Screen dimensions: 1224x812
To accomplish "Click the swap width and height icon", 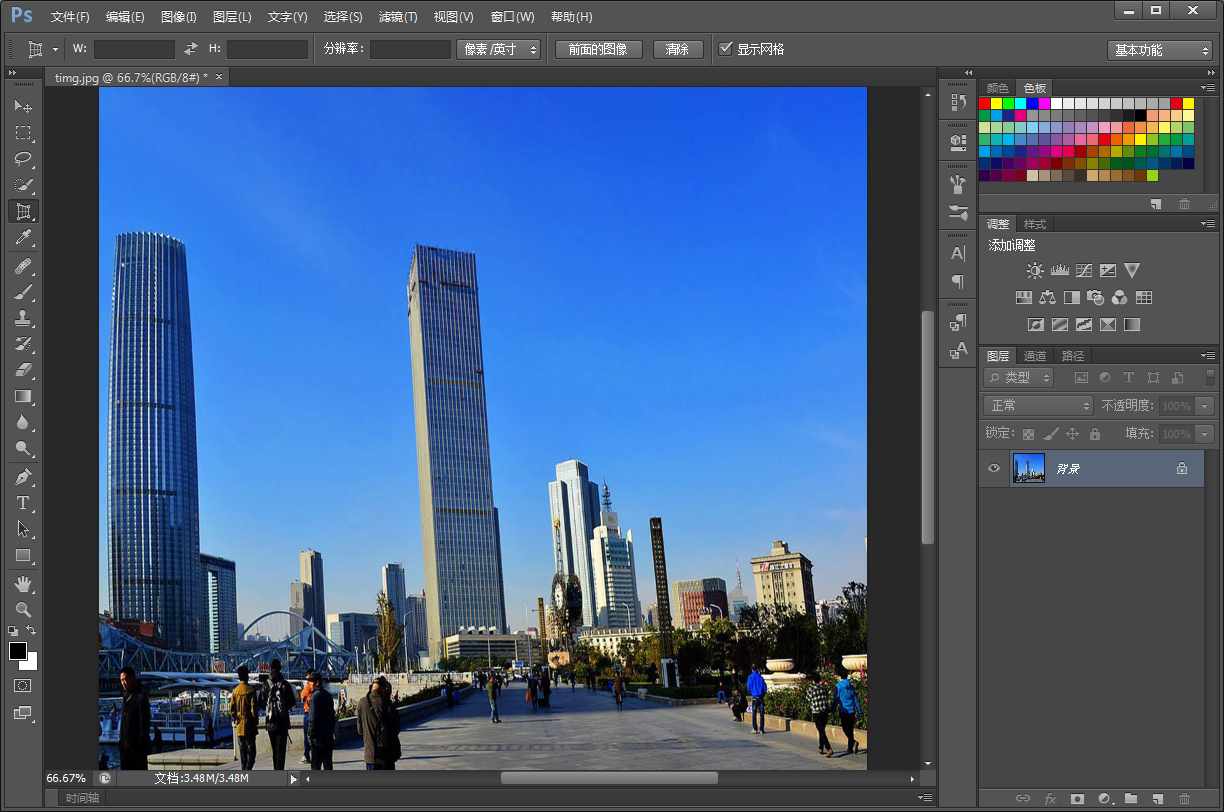I will tap(191, 49).
